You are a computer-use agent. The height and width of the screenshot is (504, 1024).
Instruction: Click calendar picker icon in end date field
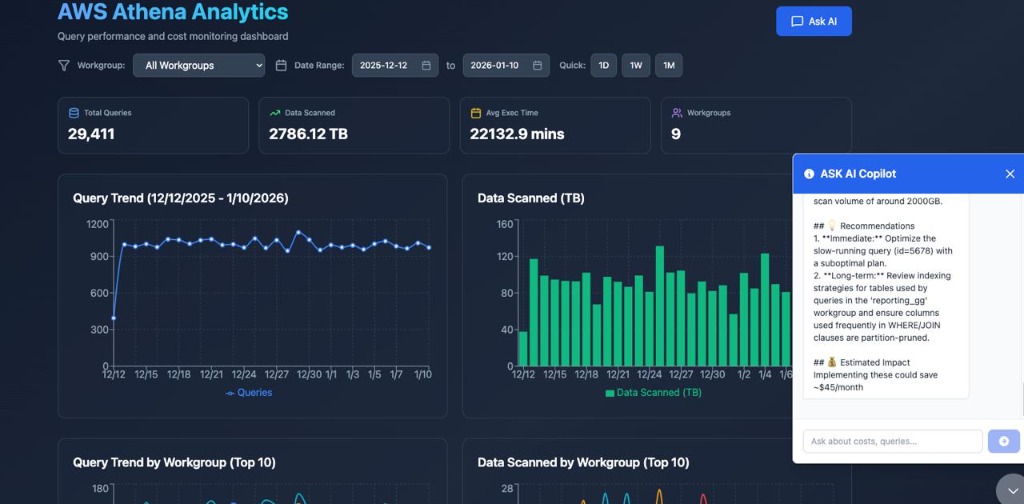pyautogui.click(x=537, y=65)
